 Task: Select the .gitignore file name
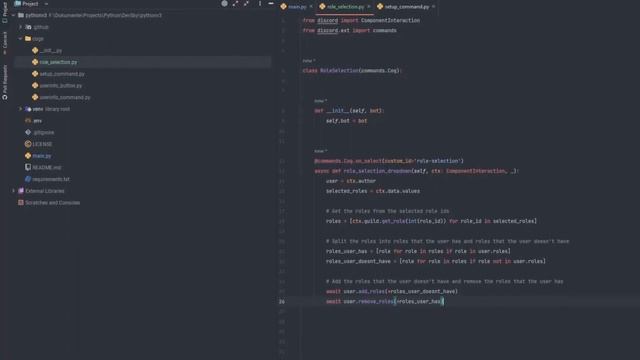[x=43, y=133]
